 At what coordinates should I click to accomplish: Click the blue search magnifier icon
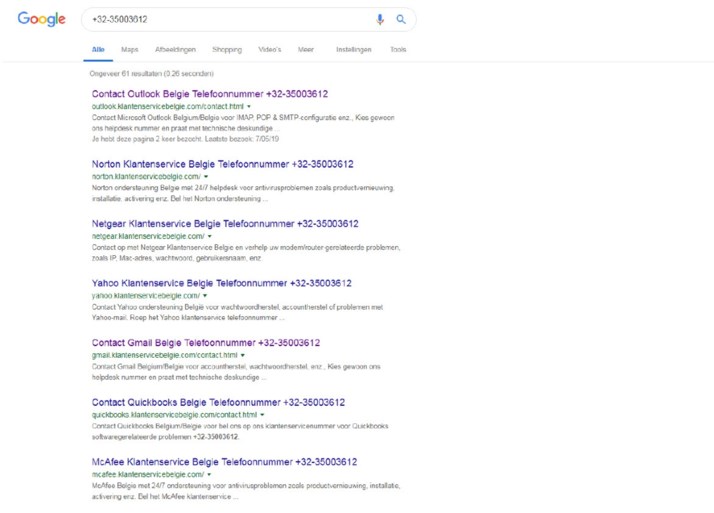coord(401,19)
